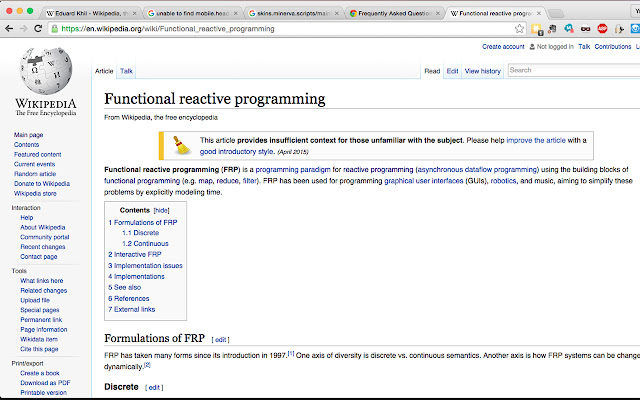Jump to '5 See also' in contents
Image resolution: width=640 pixels, height=400 pixels.
pyautogui.click(x=124, y=287)
